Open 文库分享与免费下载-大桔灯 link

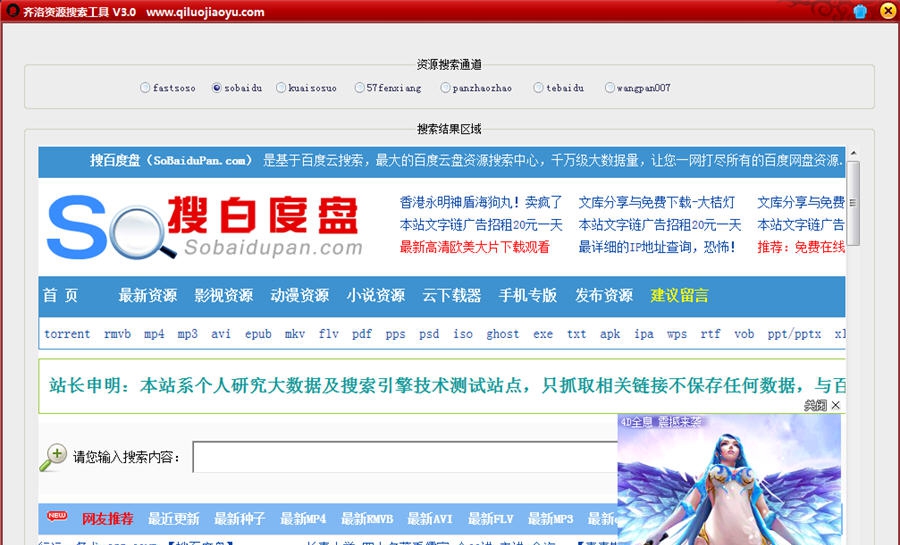pyautogui.click(x=657, y=202)
